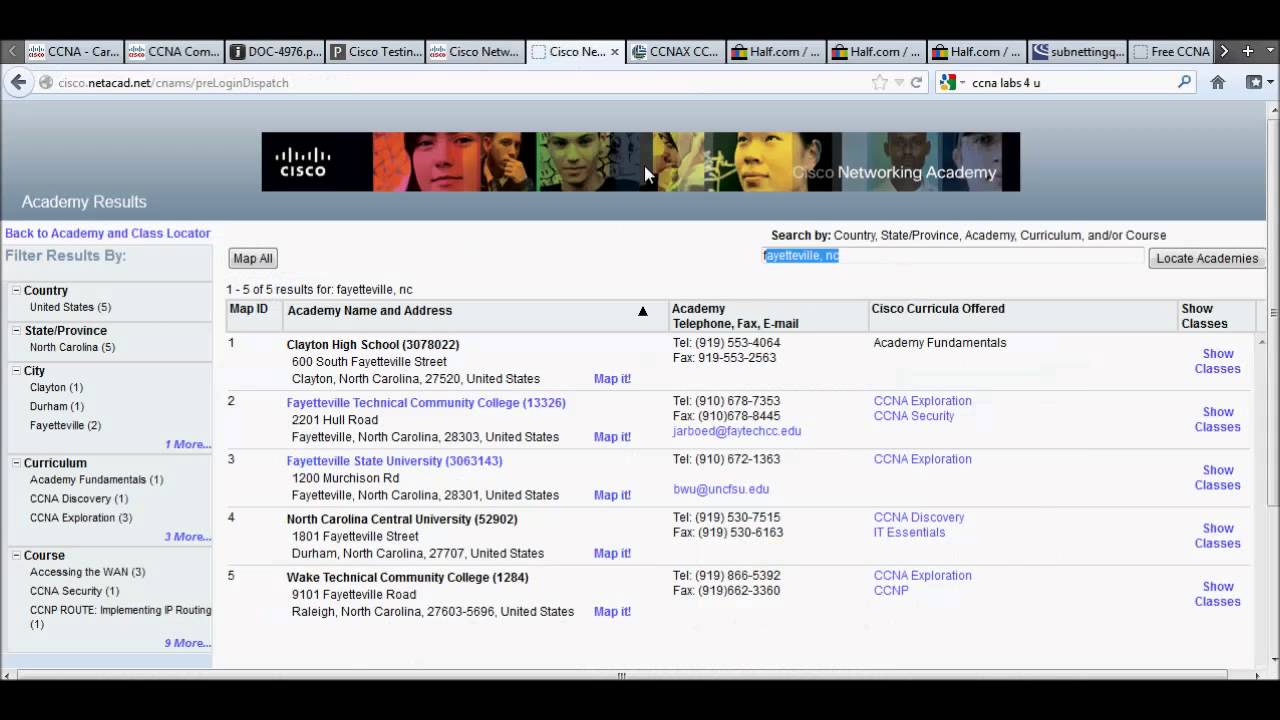Reload the page with the refresh icon
Viewport: 1280px width, 720px height.
tap(916, 83)
